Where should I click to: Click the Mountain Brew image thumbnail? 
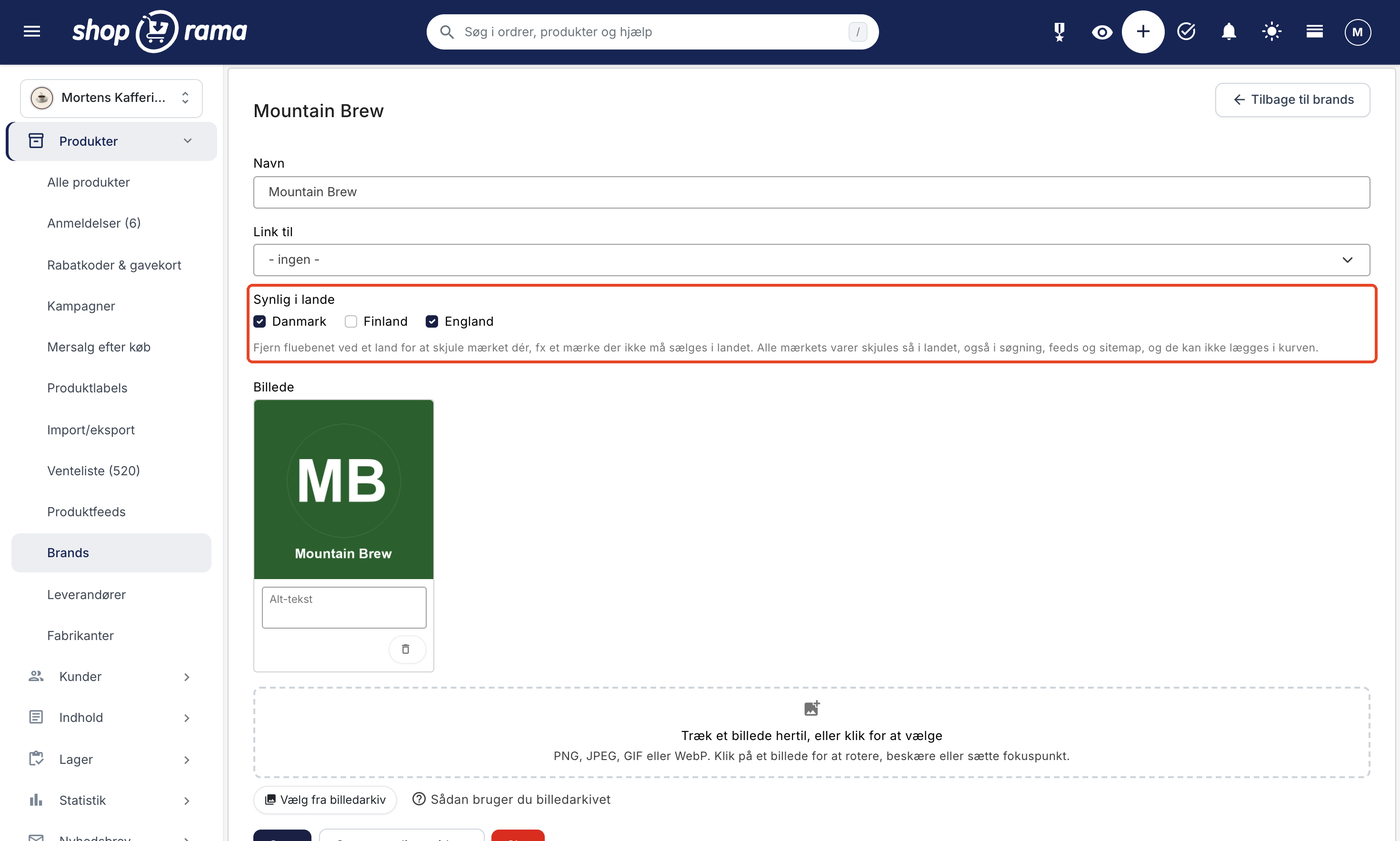[x=344, y=490]
